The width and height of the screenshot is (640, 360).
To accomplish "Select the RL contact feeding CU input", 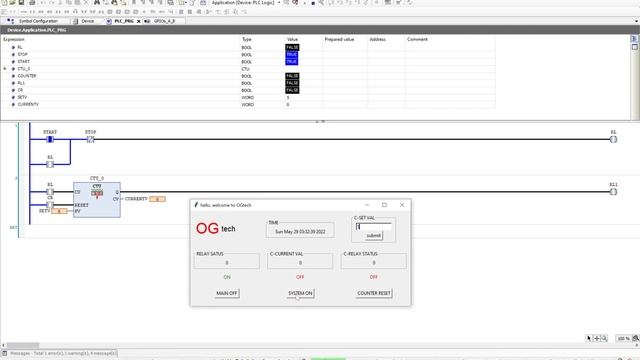I will (50, 191).
